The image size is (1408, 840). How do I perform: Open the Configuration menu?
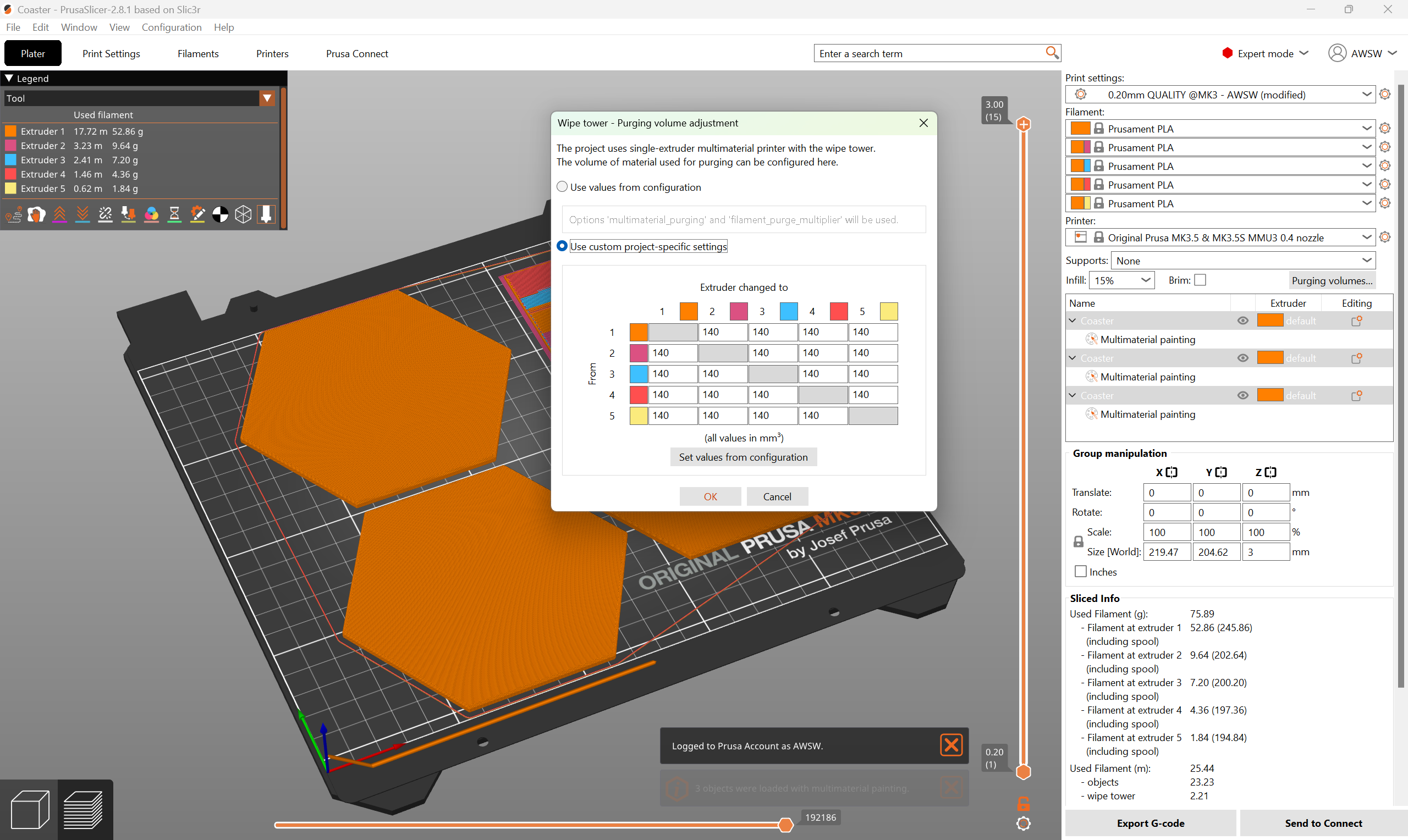172,27
